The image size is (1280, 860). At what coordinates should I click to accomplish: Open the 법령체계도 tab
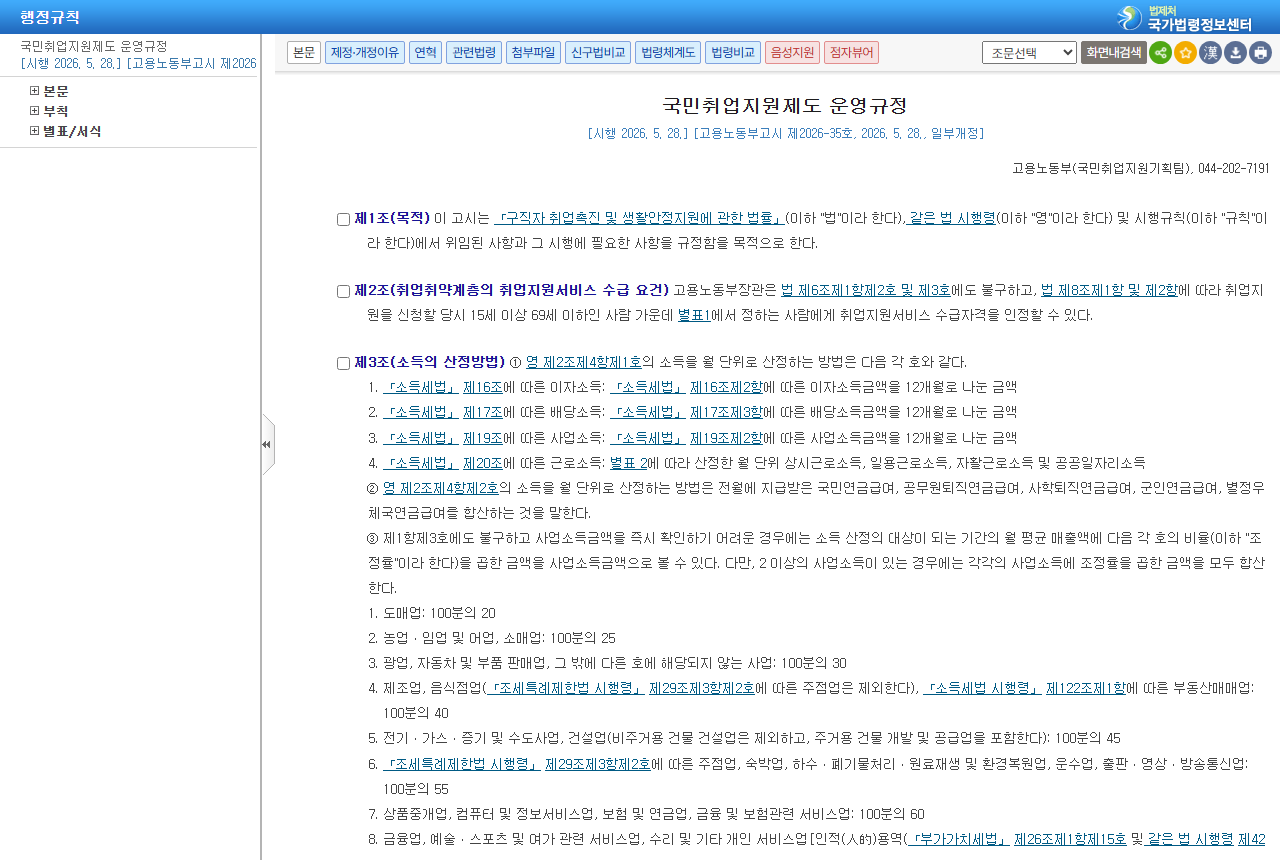[x=668, y=52]
